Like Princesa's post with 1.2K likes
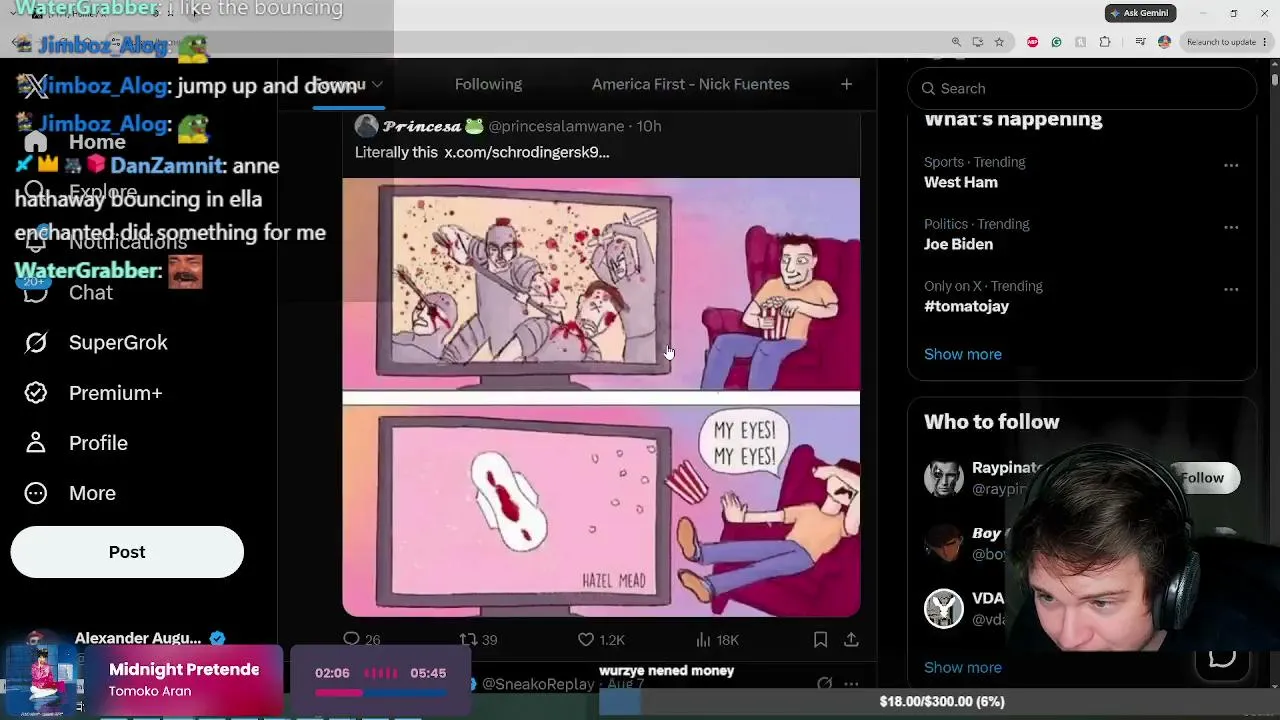The image size is (1280, 720). tap(601, 639)
